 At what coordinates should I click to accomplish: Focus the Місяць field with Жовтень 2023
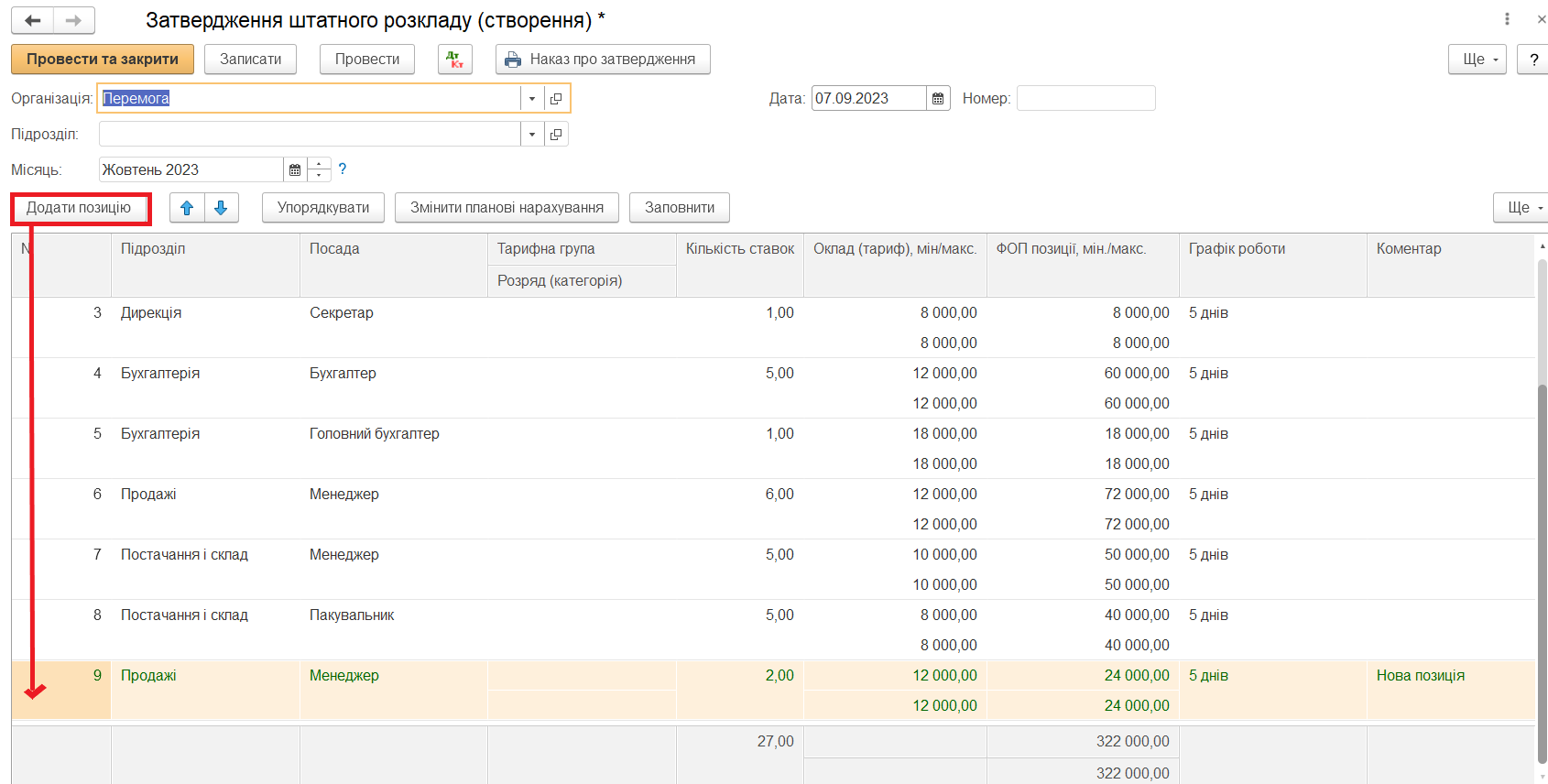click(191, 169)
